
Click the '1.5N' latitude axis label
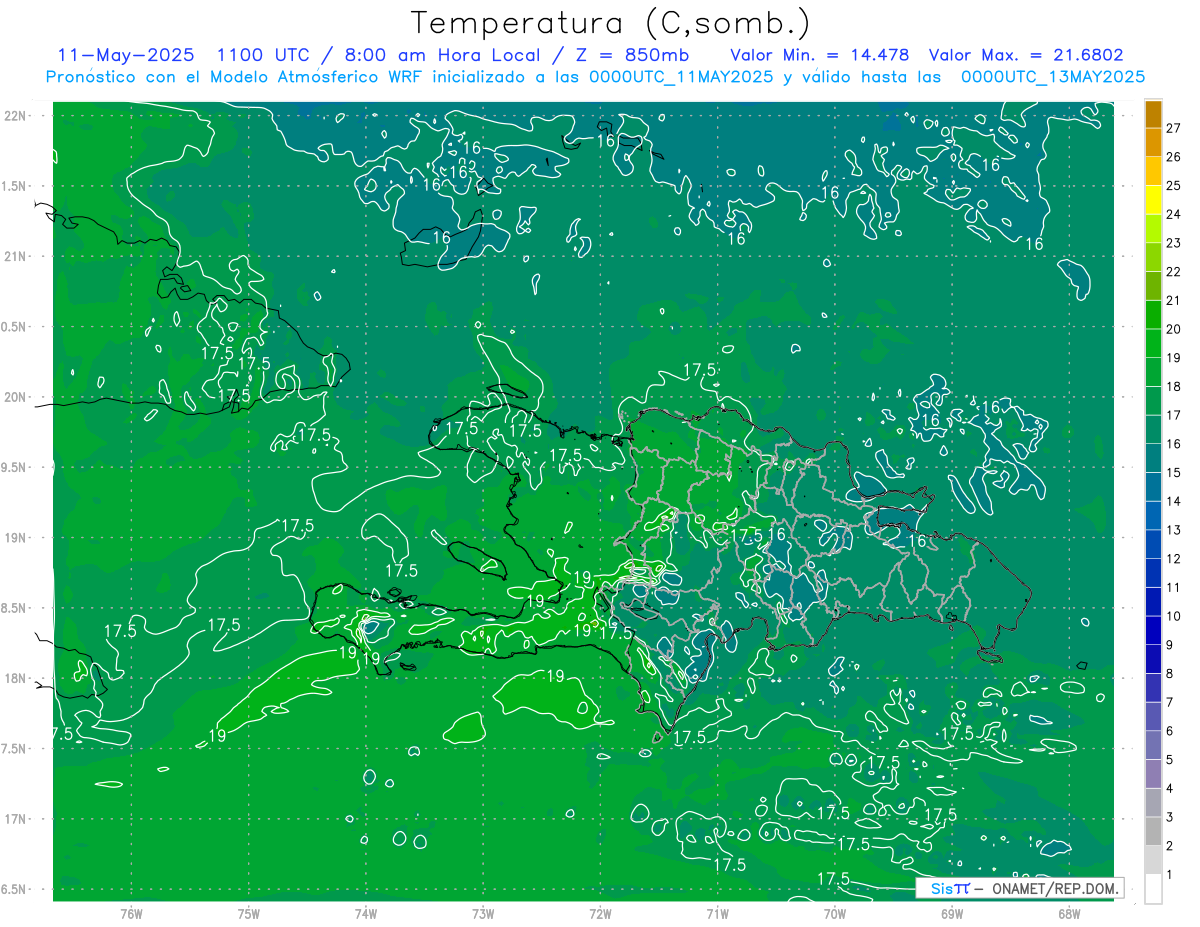point(16,186)
